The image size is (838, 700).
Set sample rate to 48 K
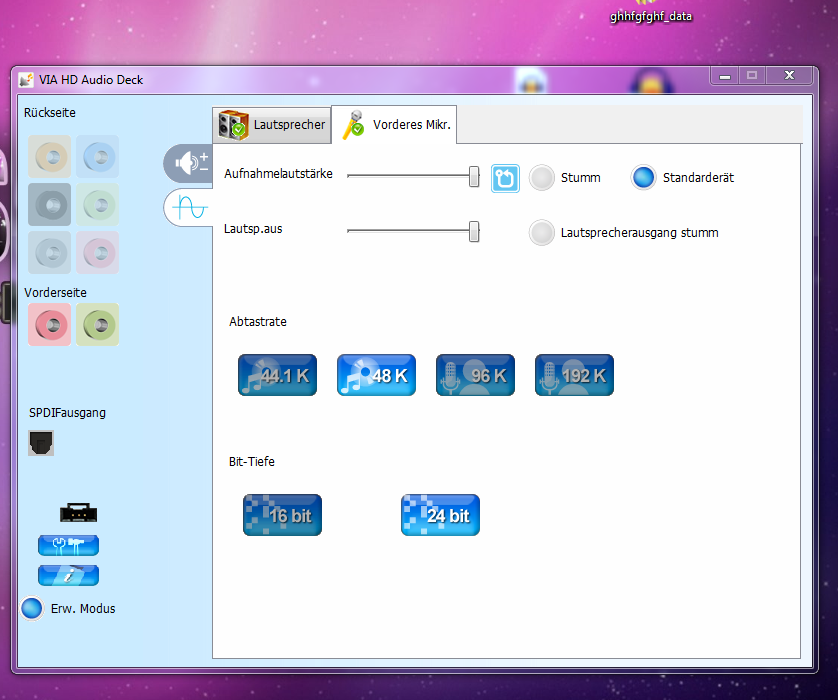tap(376, 375)
